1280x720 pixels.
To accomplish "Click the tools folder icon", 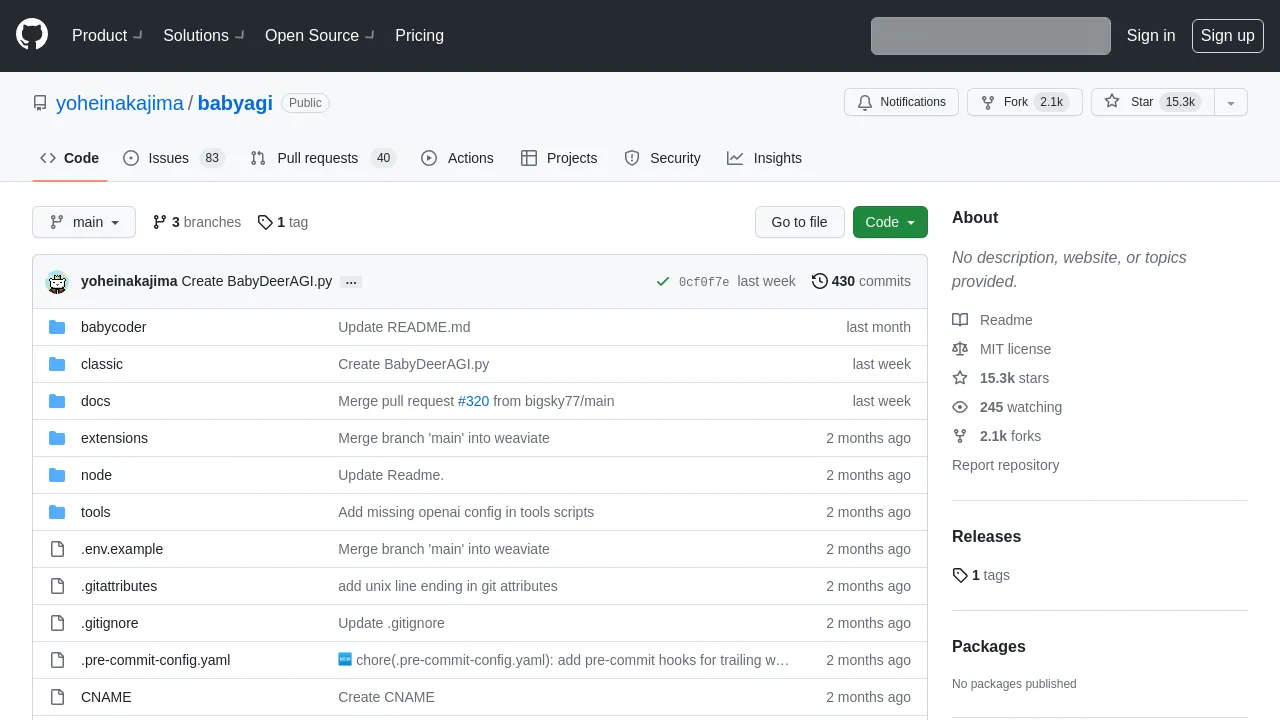I will (57, 512).
